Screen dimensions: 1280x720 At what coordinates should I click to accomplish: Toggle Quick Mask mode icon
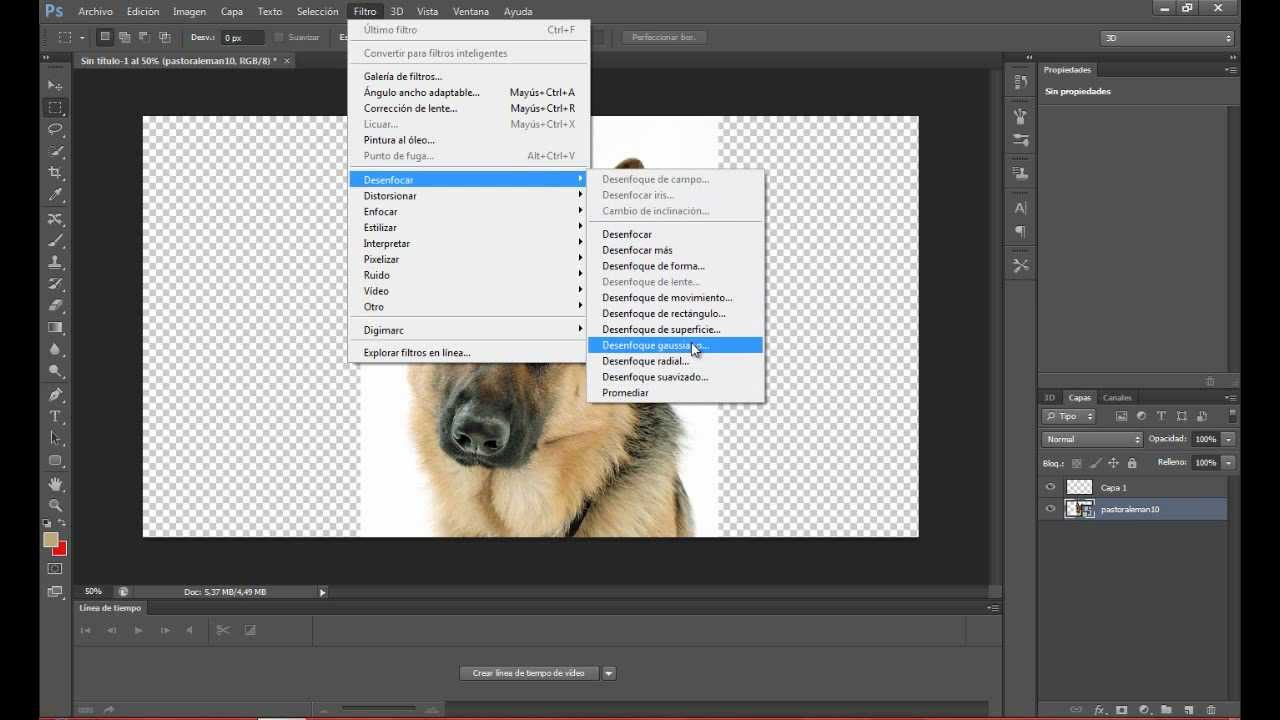pyautogui.click(x=55, y=569)
